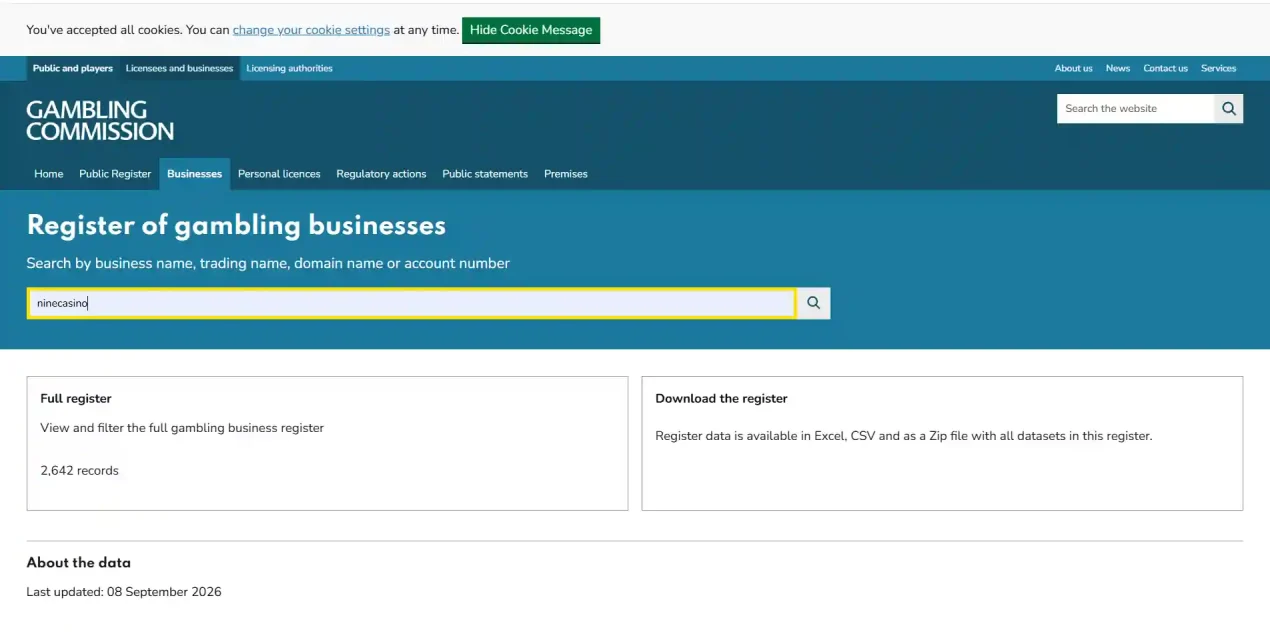Hide the cookie message
This screenshot has height=634, width=1270.
click(x=531, y=30)
